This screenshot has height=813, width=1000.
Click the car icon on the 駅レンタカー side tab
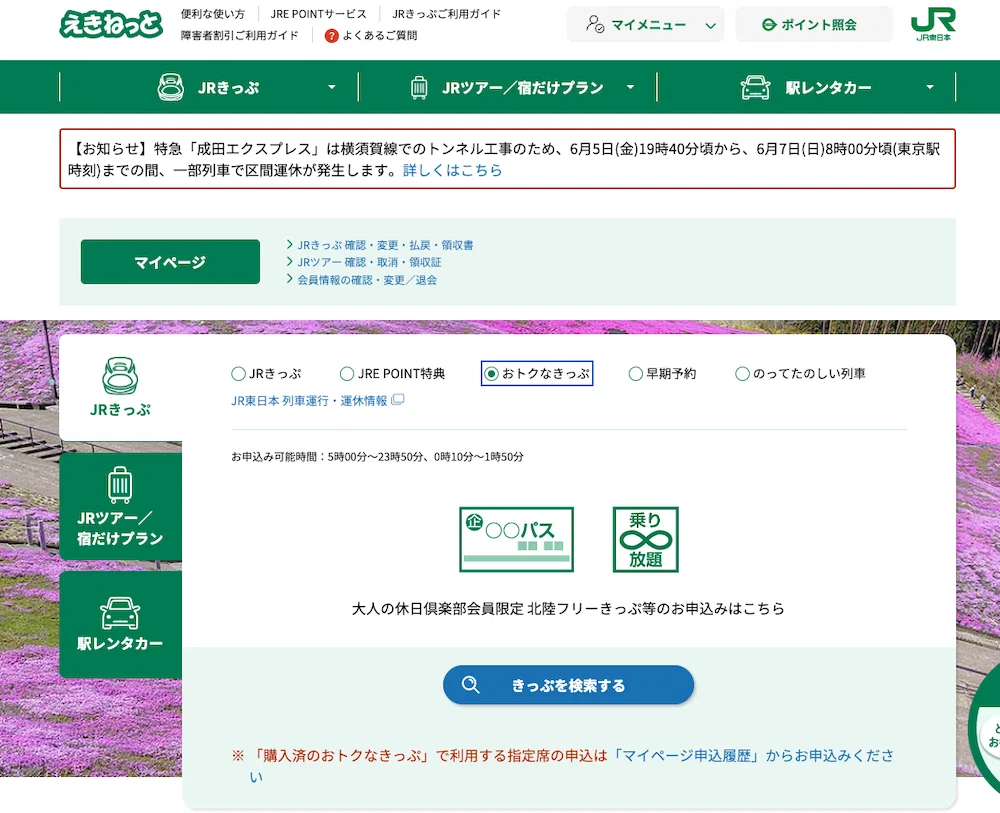coord(120,613)
